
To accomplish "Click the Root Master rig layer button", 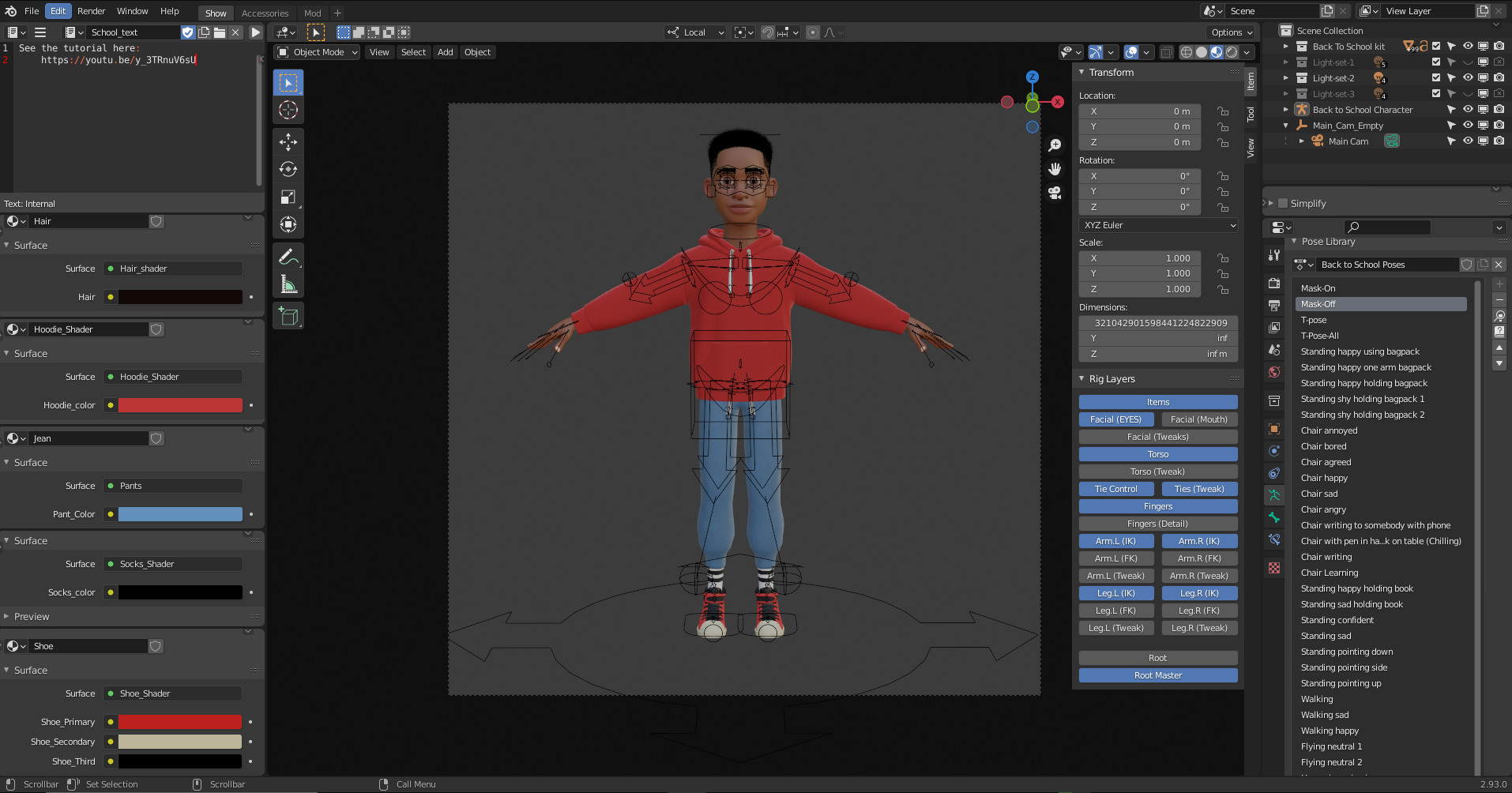I will pyautogui.click(x=1157, y=675).
